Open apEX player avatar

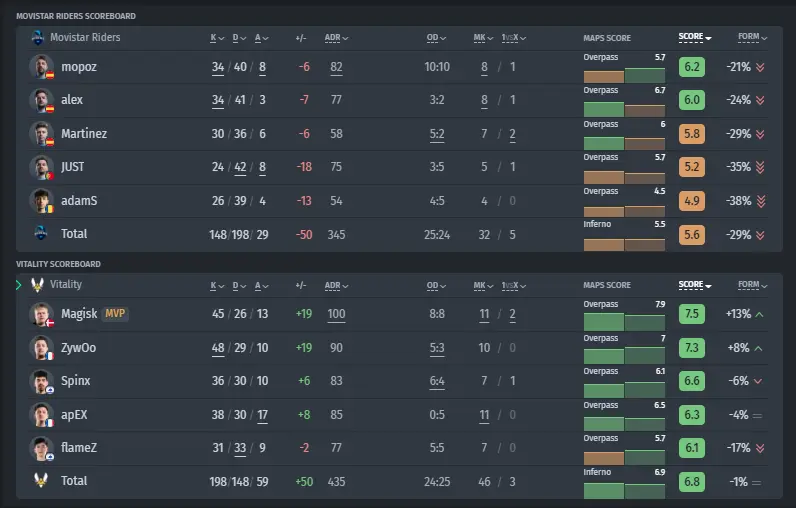tap(41, 415)
